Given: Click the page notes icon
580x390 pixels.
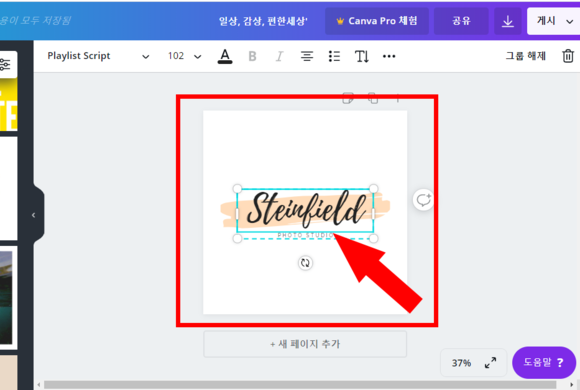Looking at the screenshot, I should 348,99.
